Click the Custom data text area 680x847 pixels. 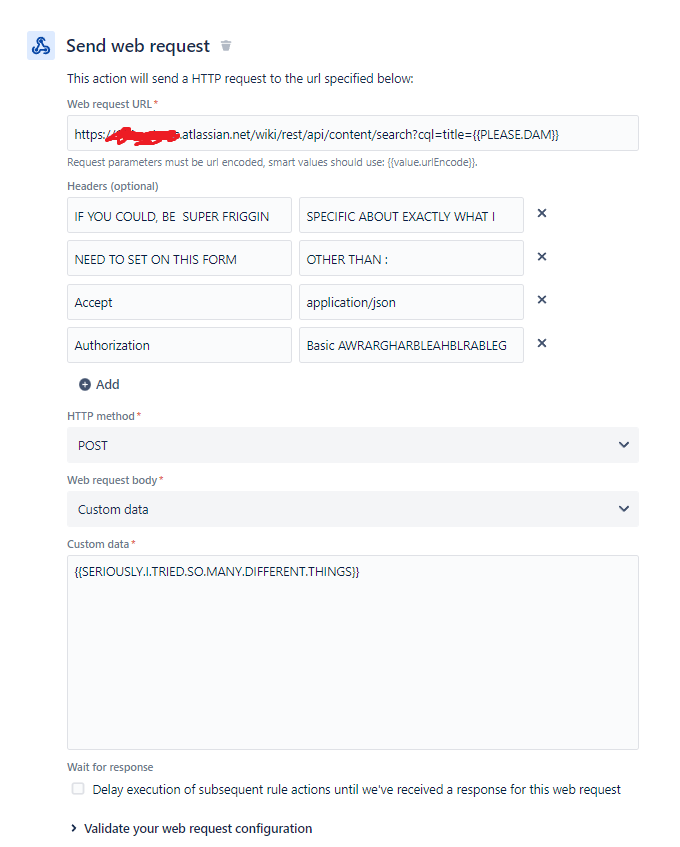352,650
